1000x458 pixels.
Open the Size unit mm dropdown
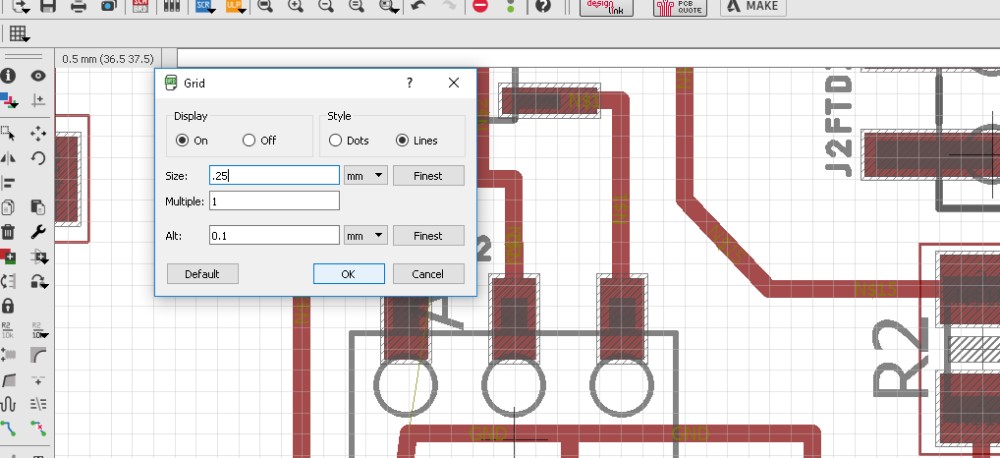coord(365,176)
